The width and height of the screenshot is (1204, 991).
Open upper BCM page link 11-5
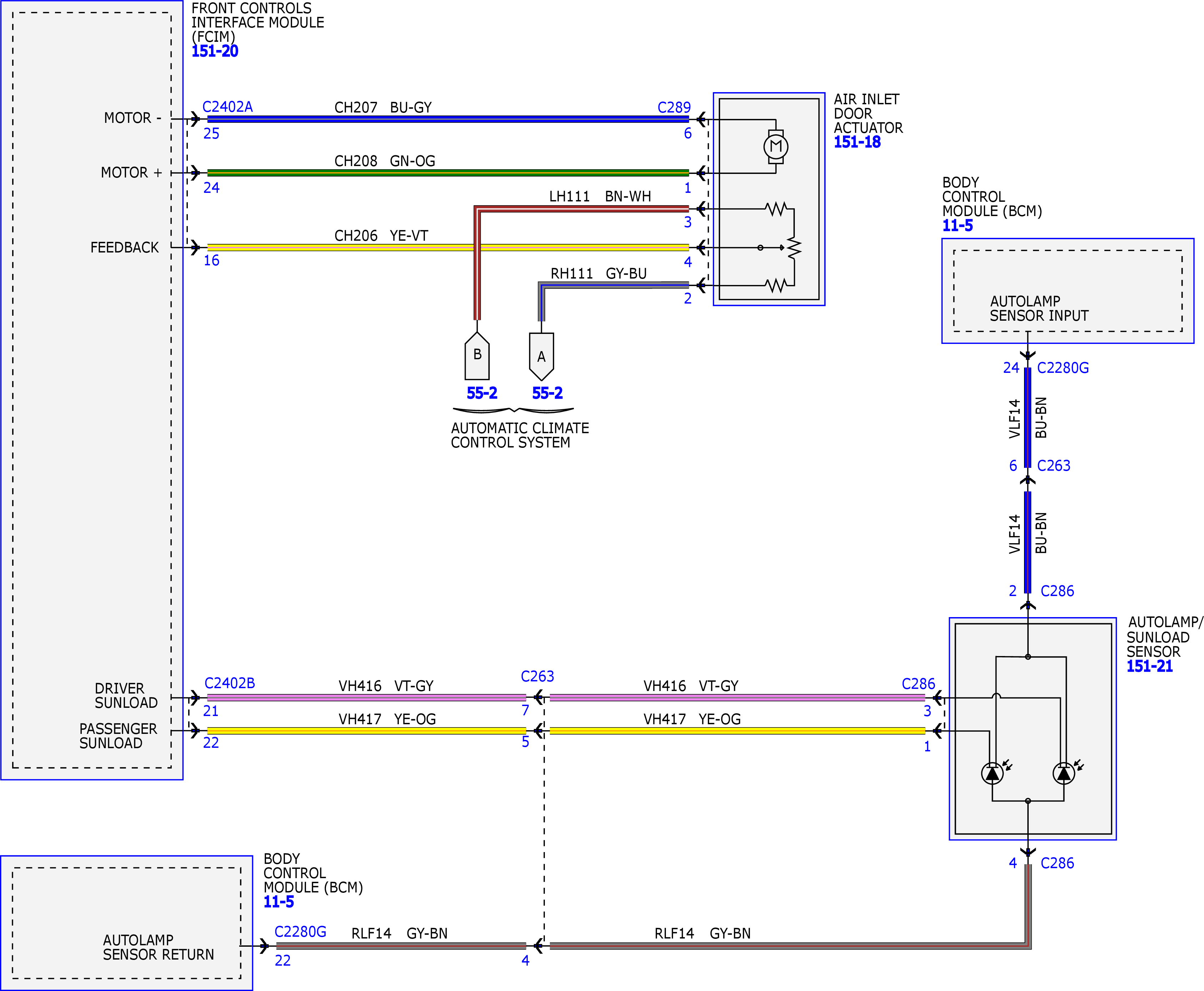coord(958,225)
